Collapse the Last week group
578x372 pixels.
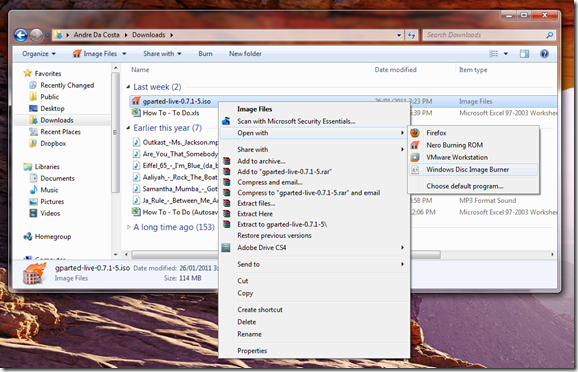coord(128,87)
